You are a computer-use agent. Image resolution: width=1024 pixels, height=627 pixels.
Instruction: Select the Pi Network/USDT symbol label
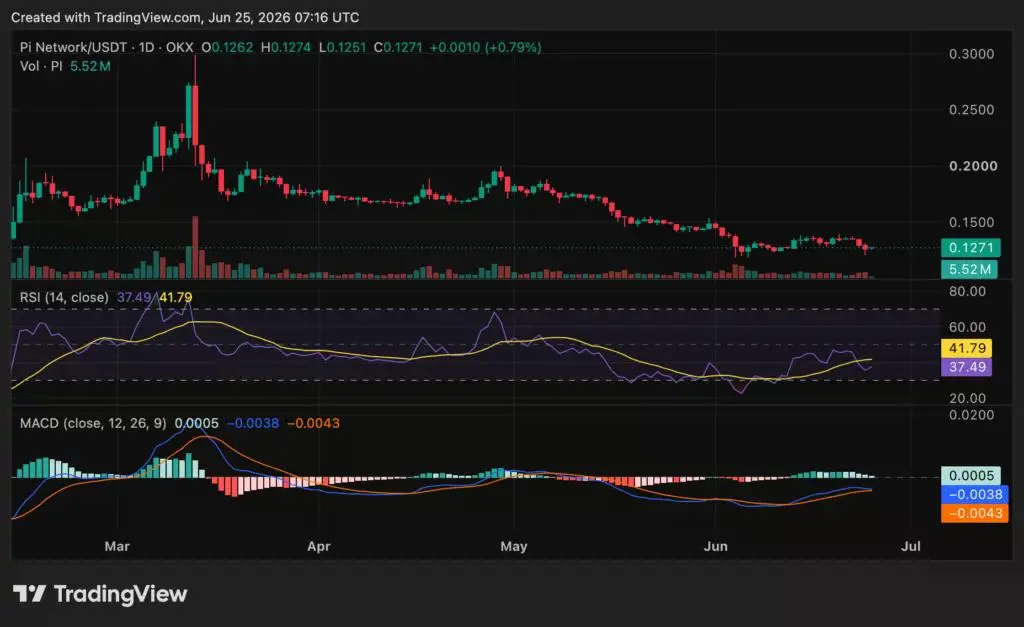[x=73, y=47]
